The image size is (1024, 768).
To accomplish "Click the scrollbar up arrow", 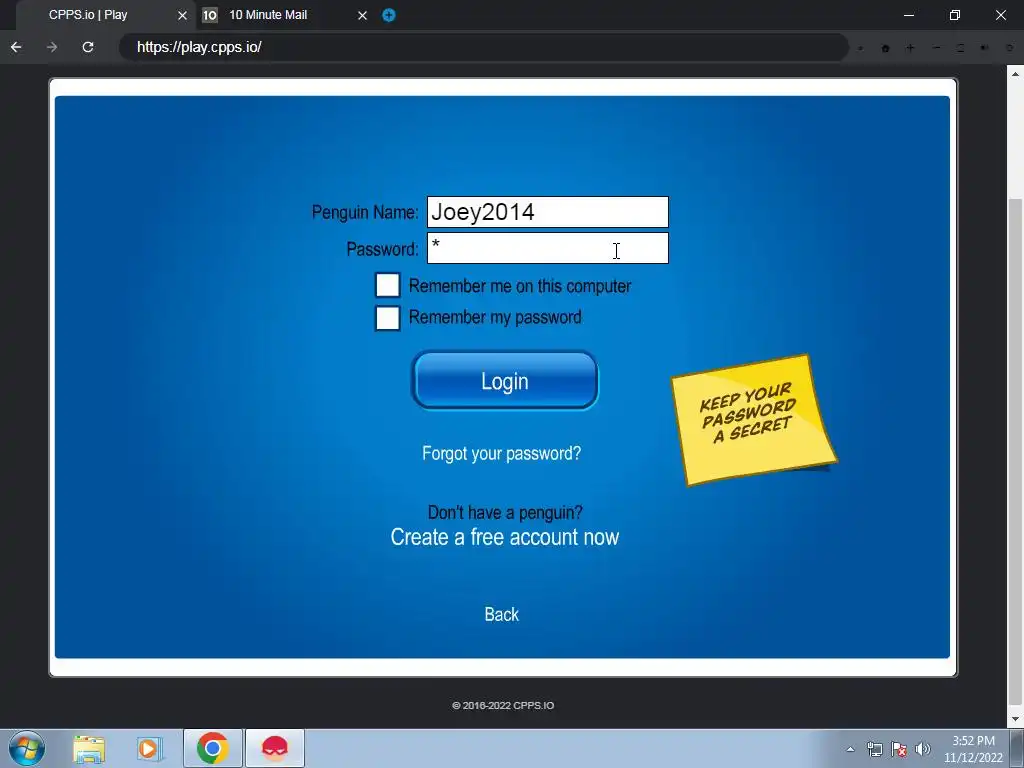I will 1015,73.
